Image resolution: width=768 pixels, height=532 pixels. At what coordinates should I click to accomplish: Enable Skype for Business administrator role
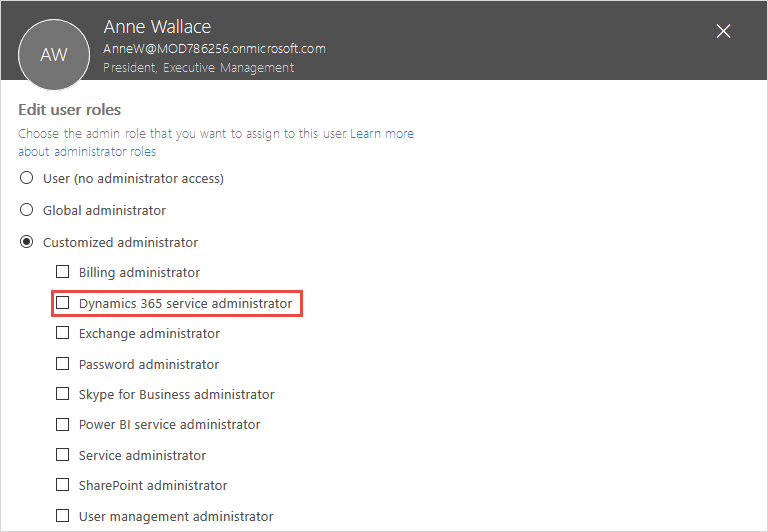[63, 394]
